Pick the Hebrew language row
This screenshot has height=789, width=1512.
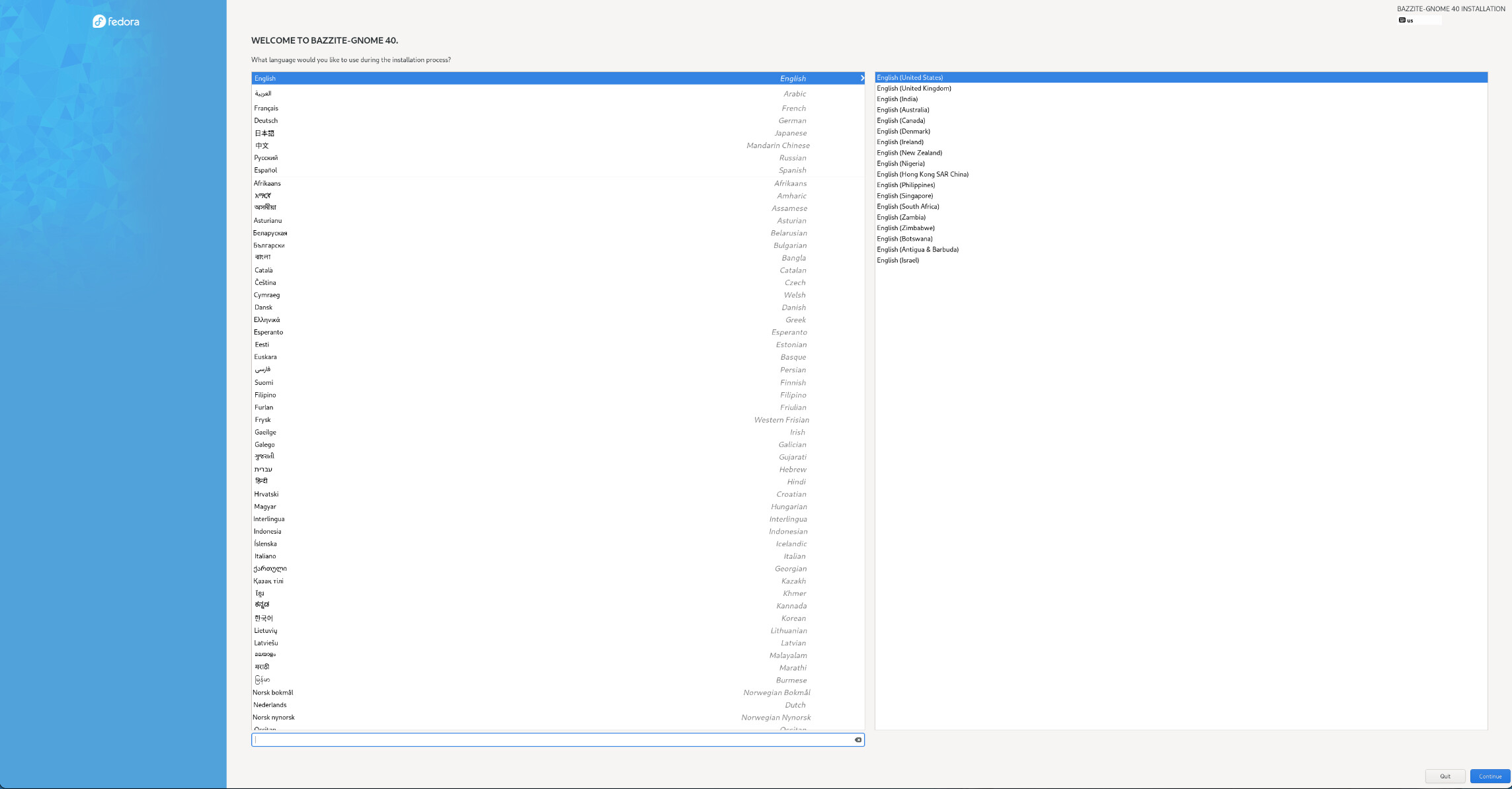[x=557, y=470]
